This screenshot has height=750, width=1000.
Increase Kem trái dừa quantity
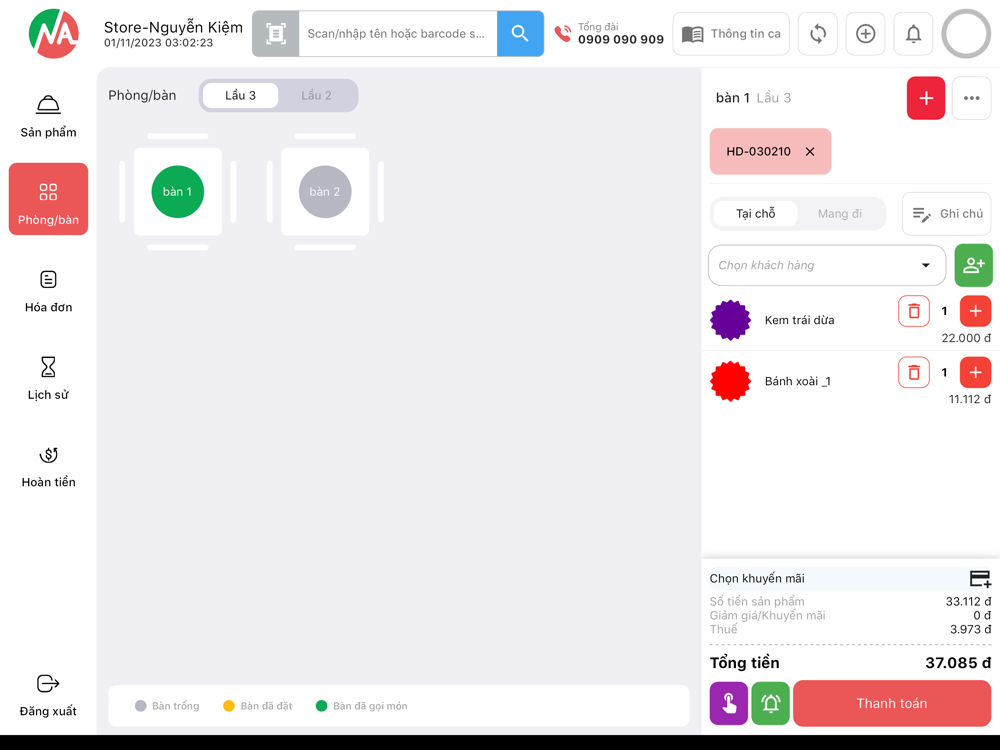coord(975,311)
